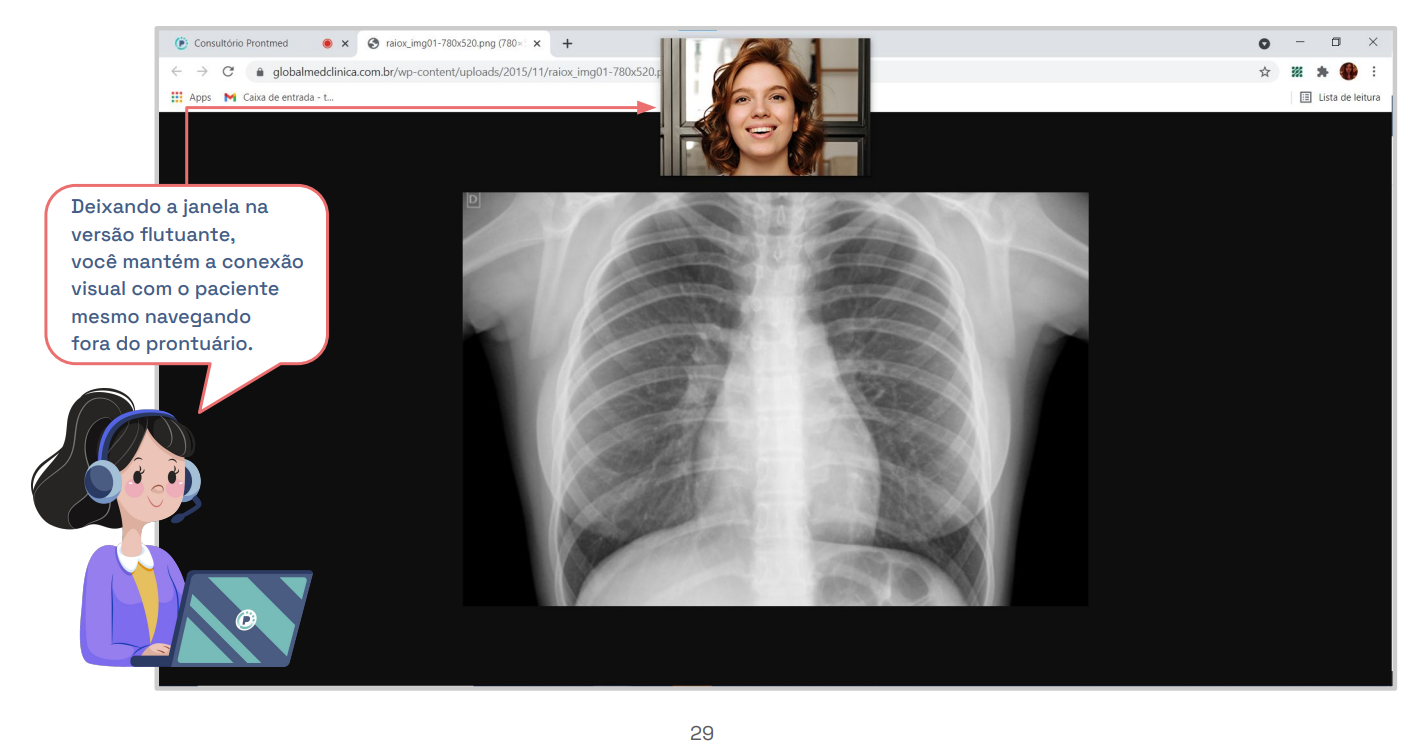Click the browser back arrow
The height and width of the screenshot is (756, 1418).
tap(177, 72)
